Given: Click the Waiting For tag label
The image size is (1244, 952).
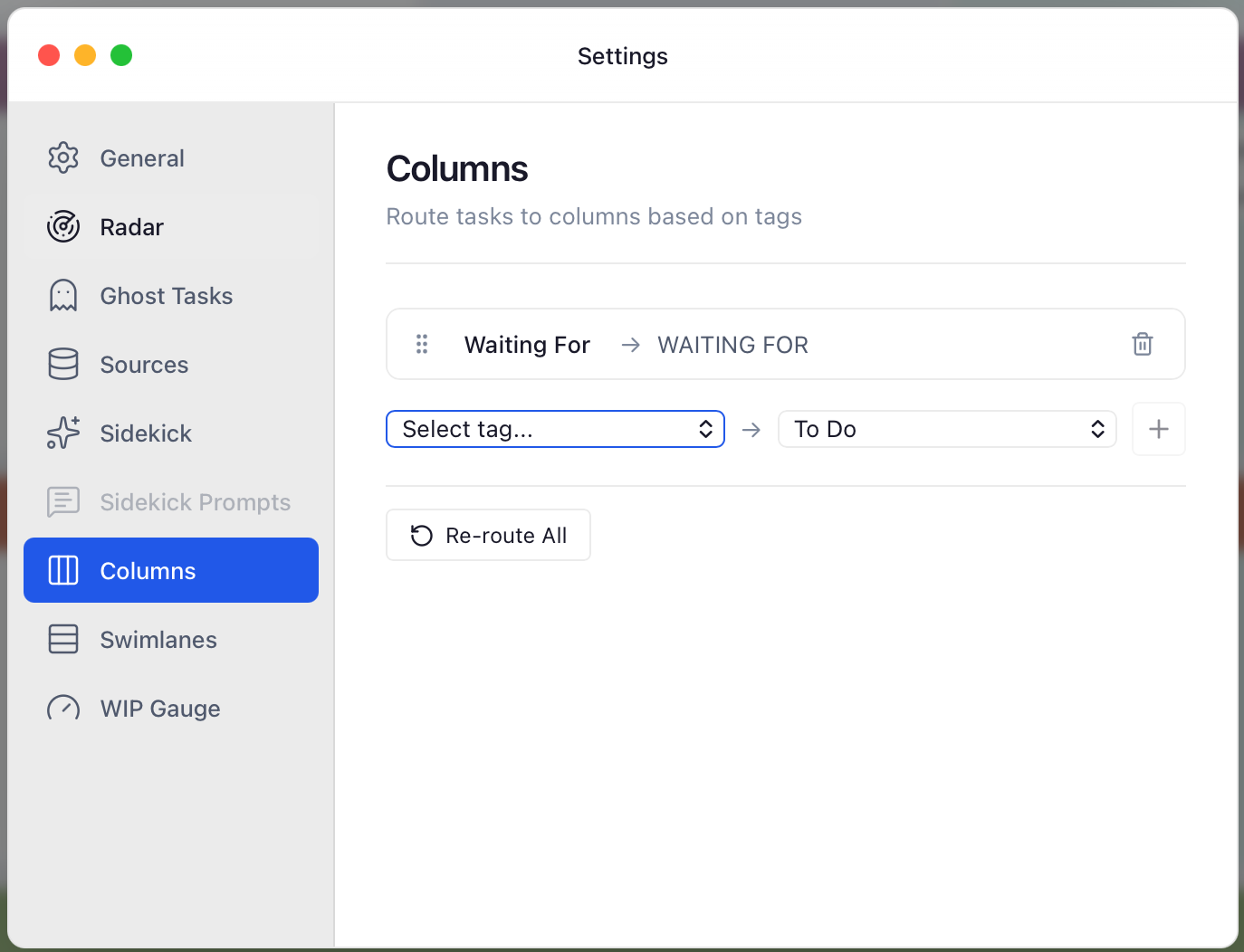Looking at the screenshot, I should [527, 345].
